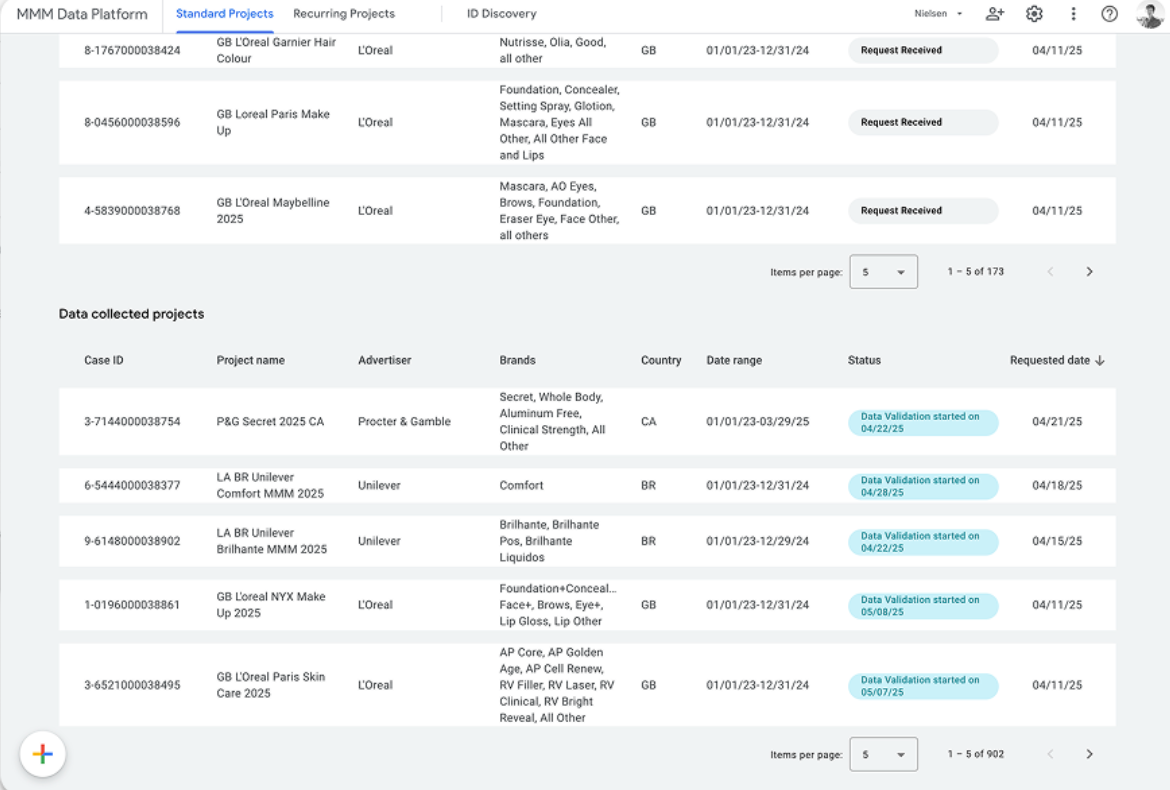Open project LA BR Unilever Brilhante MMM 2025

[x=272, y=541]
